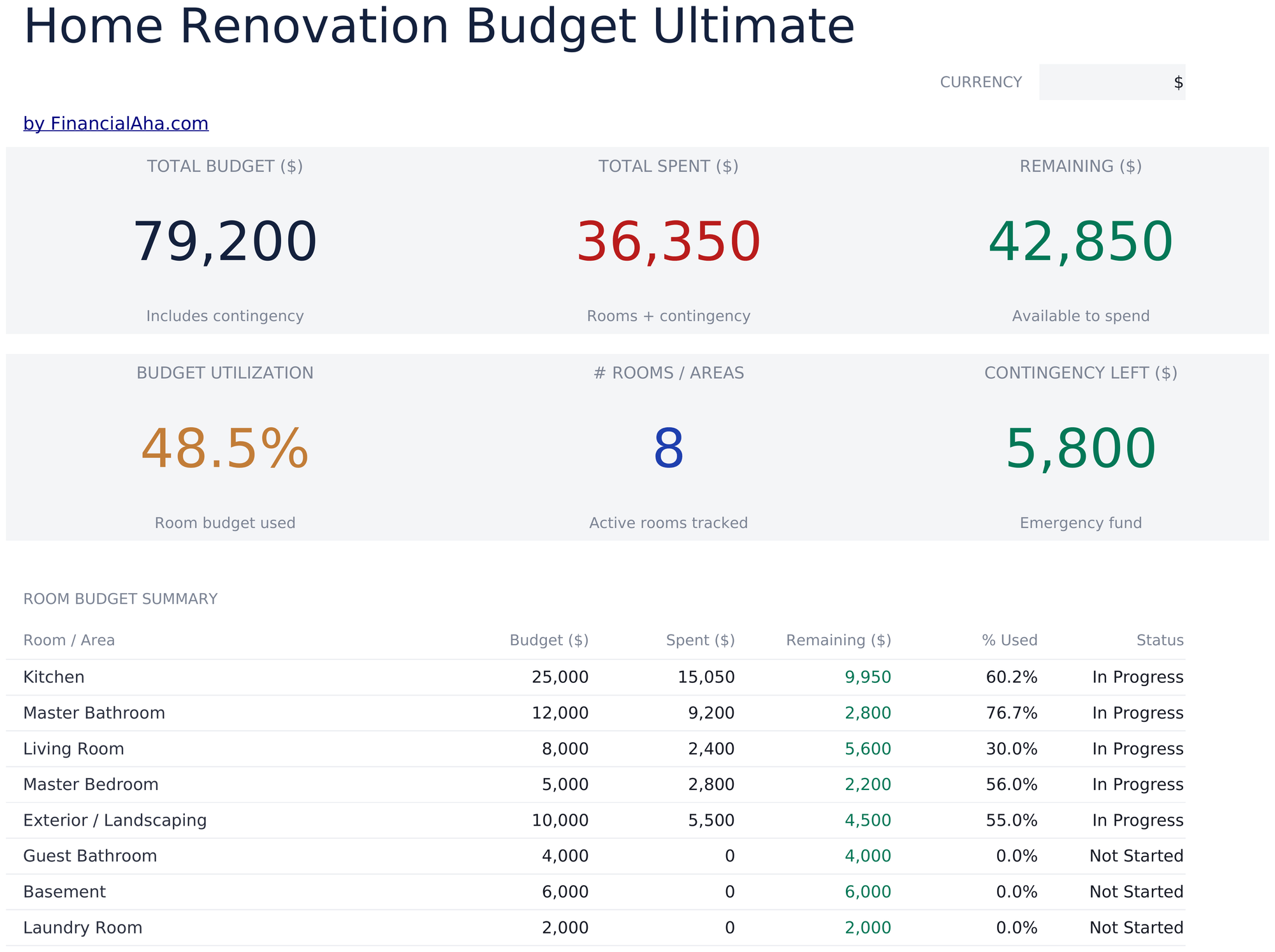Select the title Home Renovation Budget Ultimate
The image size is (1275, 952).
tap(439, 27)
